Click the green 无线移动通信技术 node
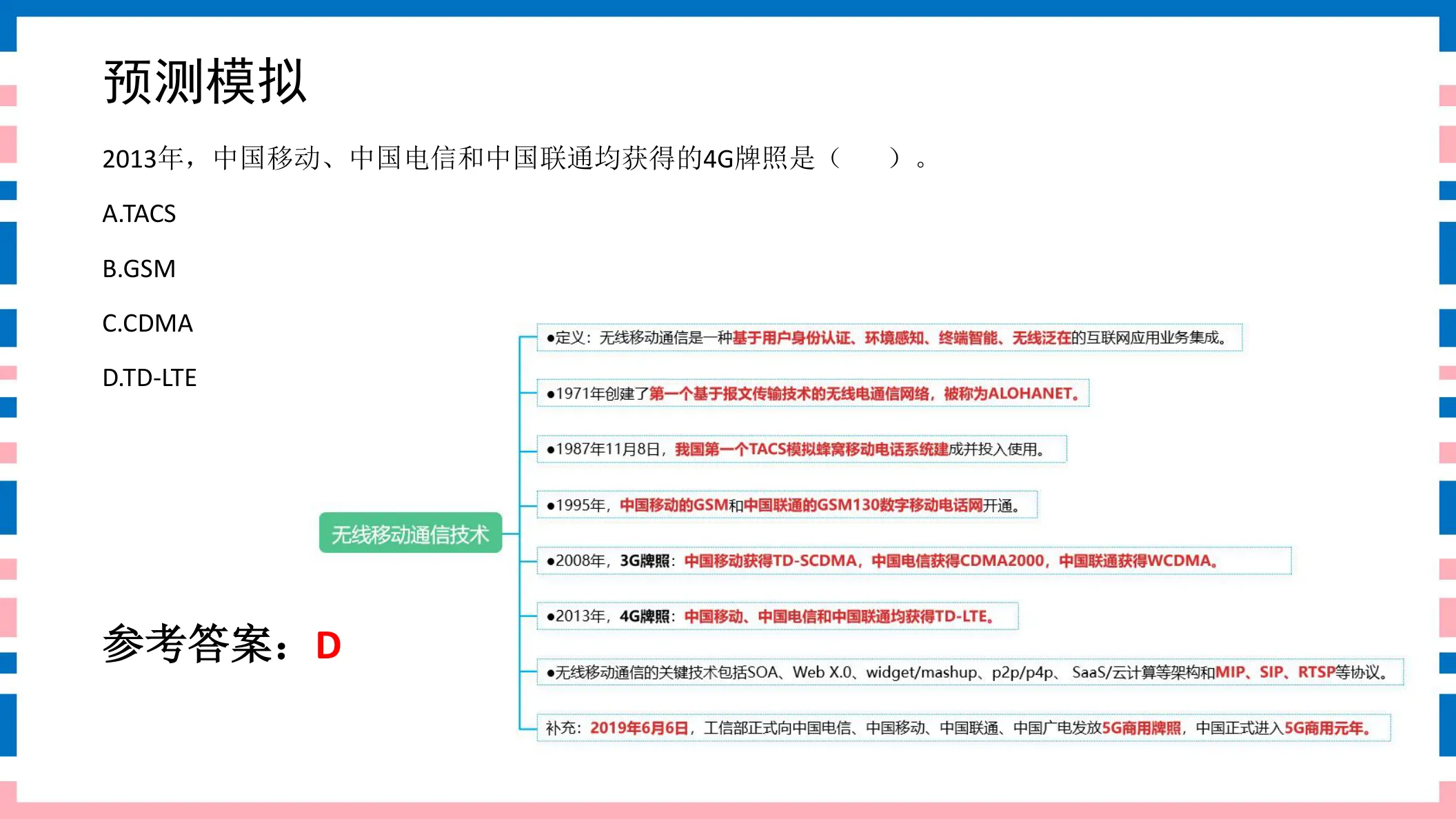 tap(410, 533)
